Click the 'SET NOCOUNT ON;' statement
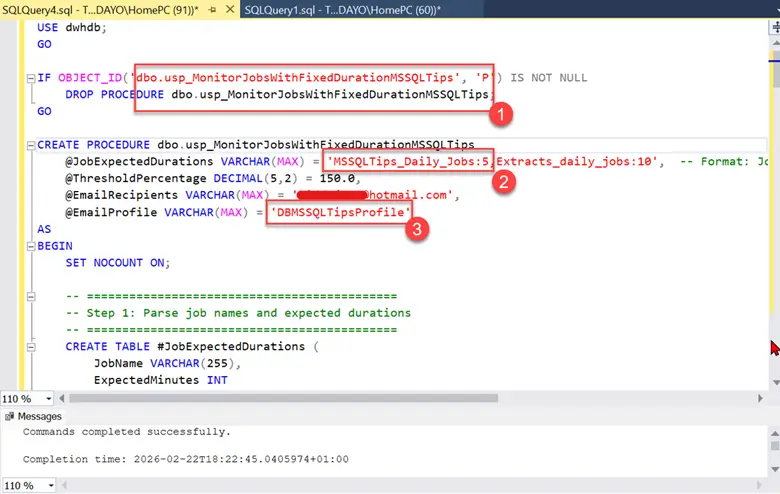Screen dimensions: 780x494 pos(118,263)
